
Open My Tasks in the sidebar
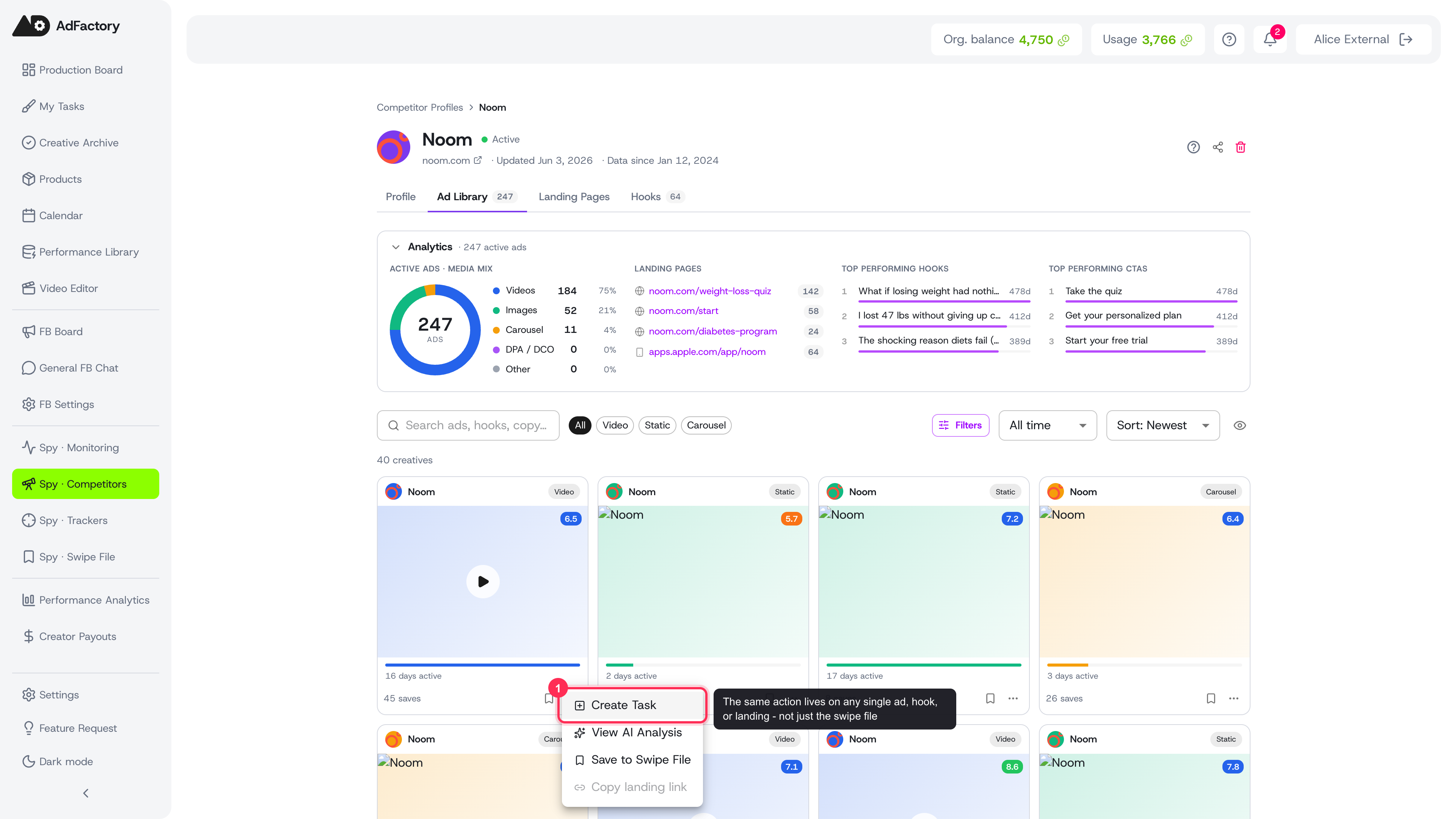click(x=85, y=106)
